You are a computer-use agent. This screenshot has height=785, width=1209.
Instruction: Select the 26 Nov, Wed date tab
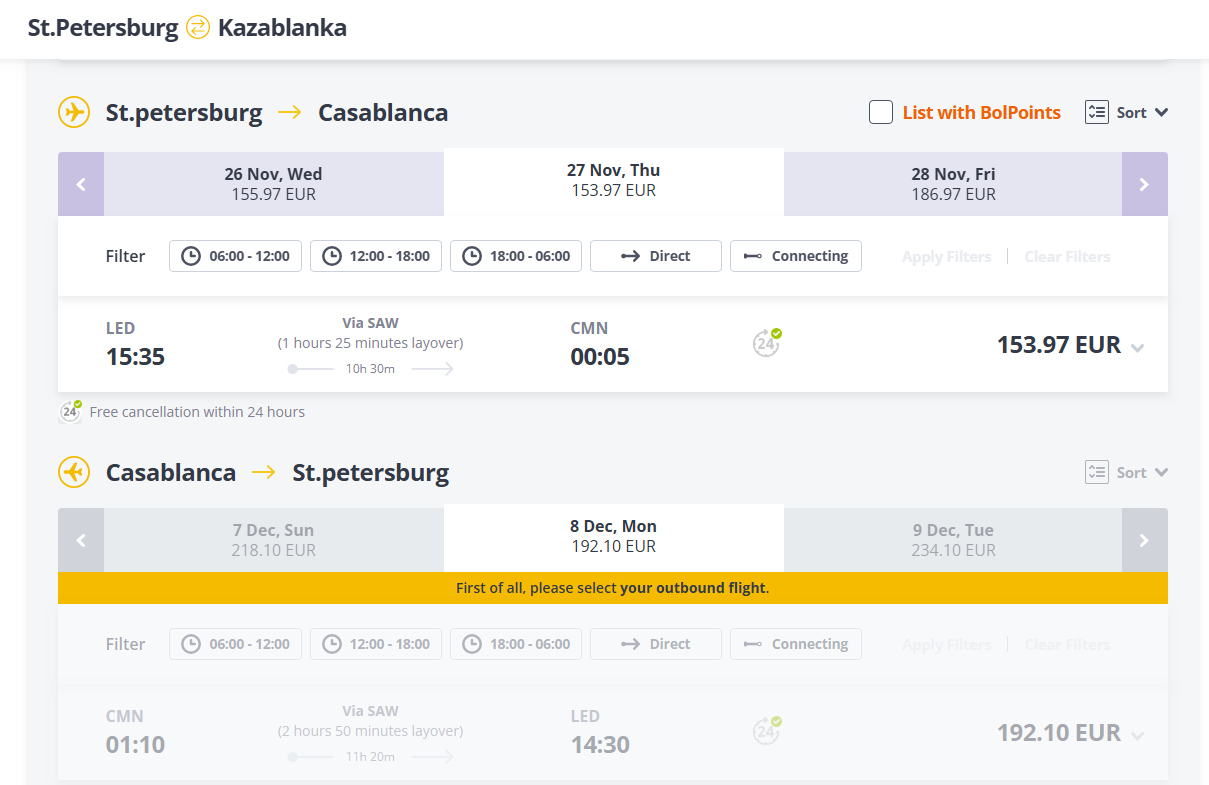(x=273, y=184)
